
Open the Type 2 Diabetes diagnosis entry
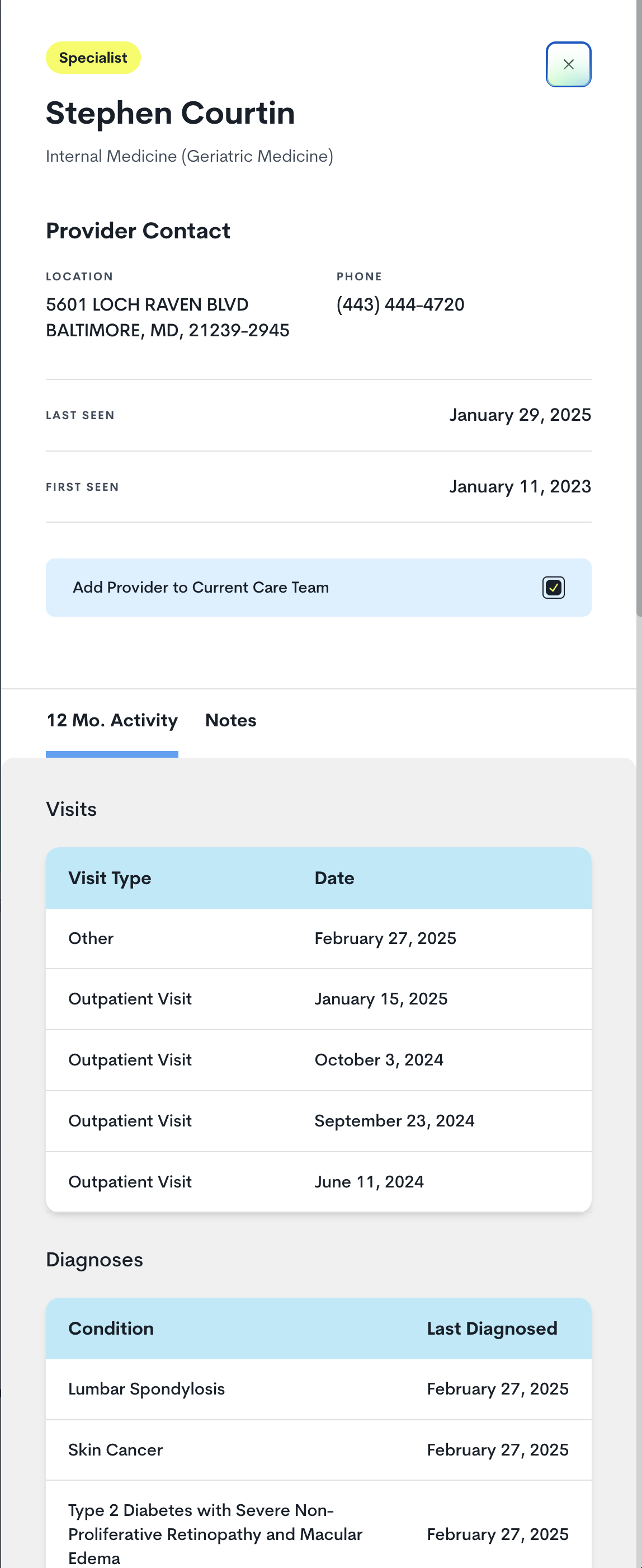319,1534
